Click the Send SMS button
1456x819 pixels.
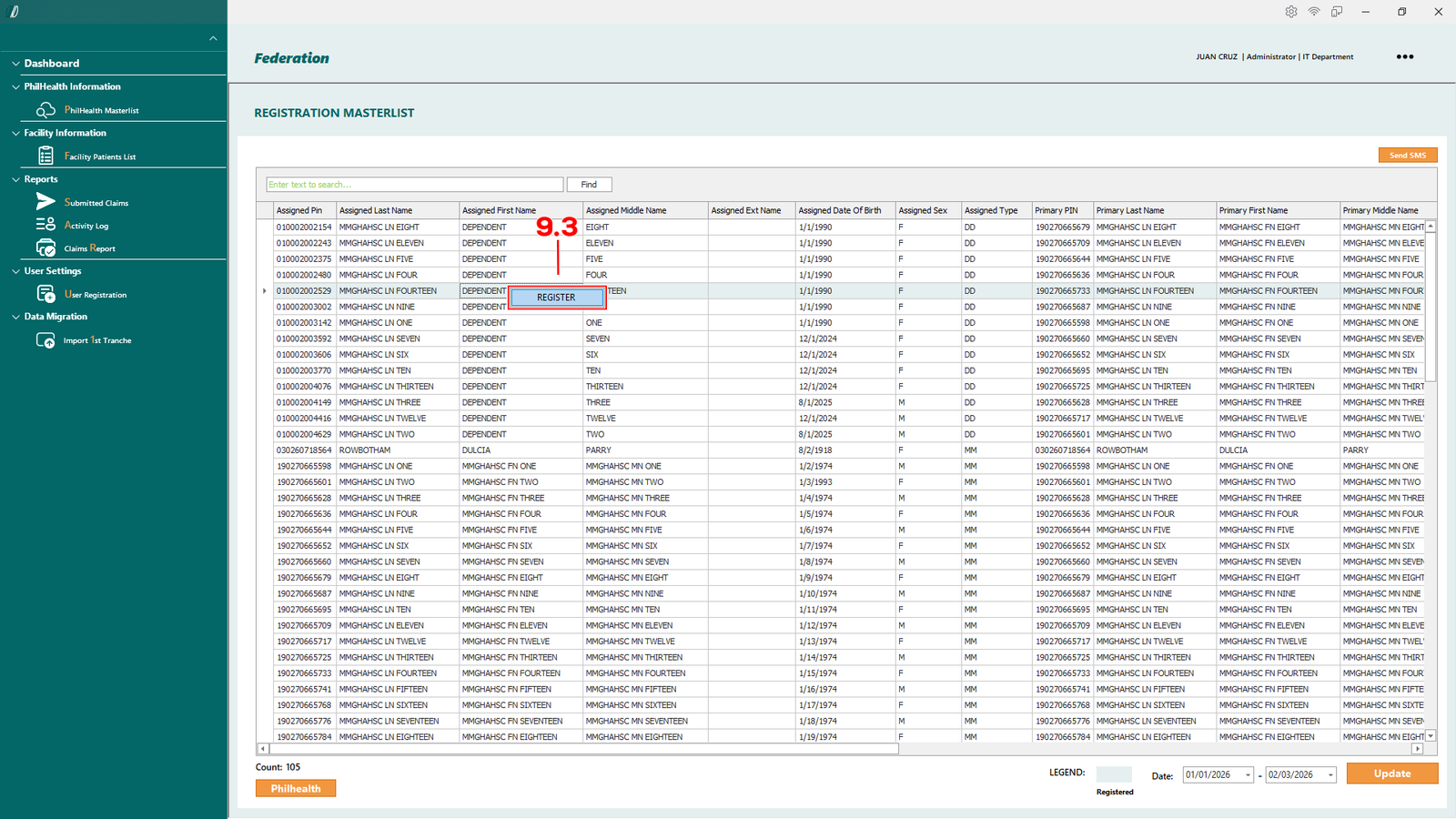pos(1407,156)
